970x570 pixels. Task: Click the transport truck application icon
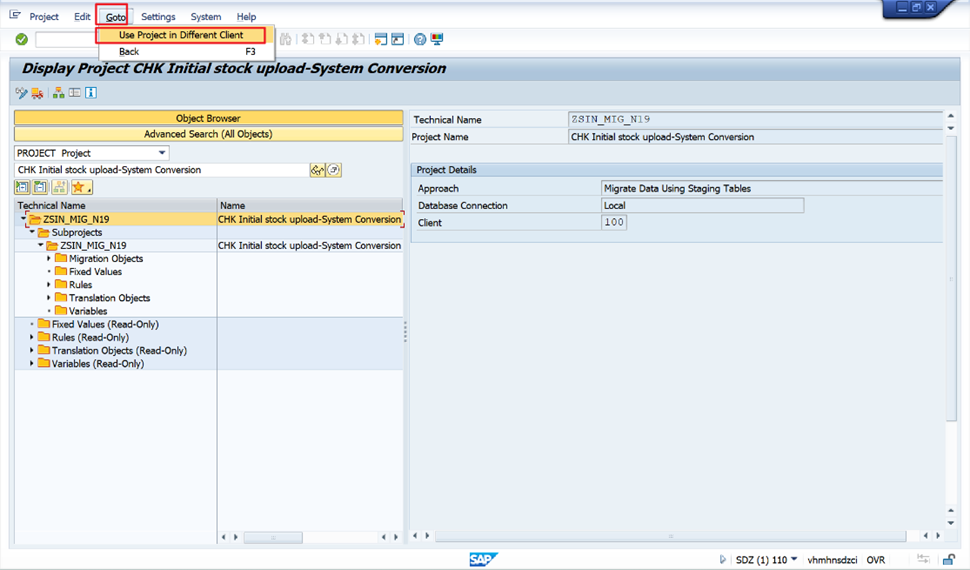[x=37, y=93]
